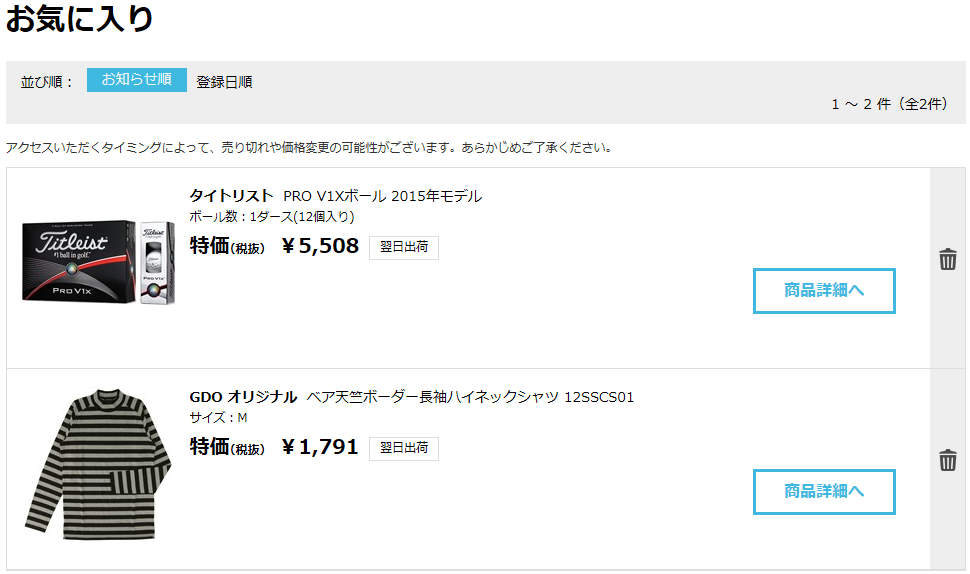Viewport: 970px width, 574px height.
Task: Click the ボール数：1ダース(12個入り) text
Action: tap(272, 216)
